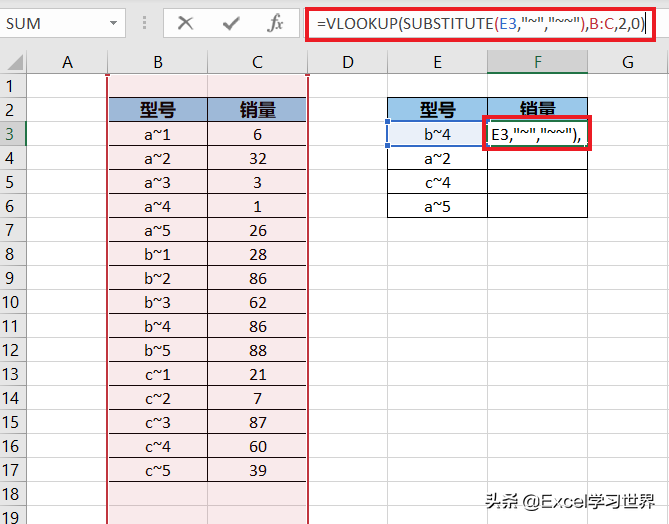Select column C header

pos(257,62)
